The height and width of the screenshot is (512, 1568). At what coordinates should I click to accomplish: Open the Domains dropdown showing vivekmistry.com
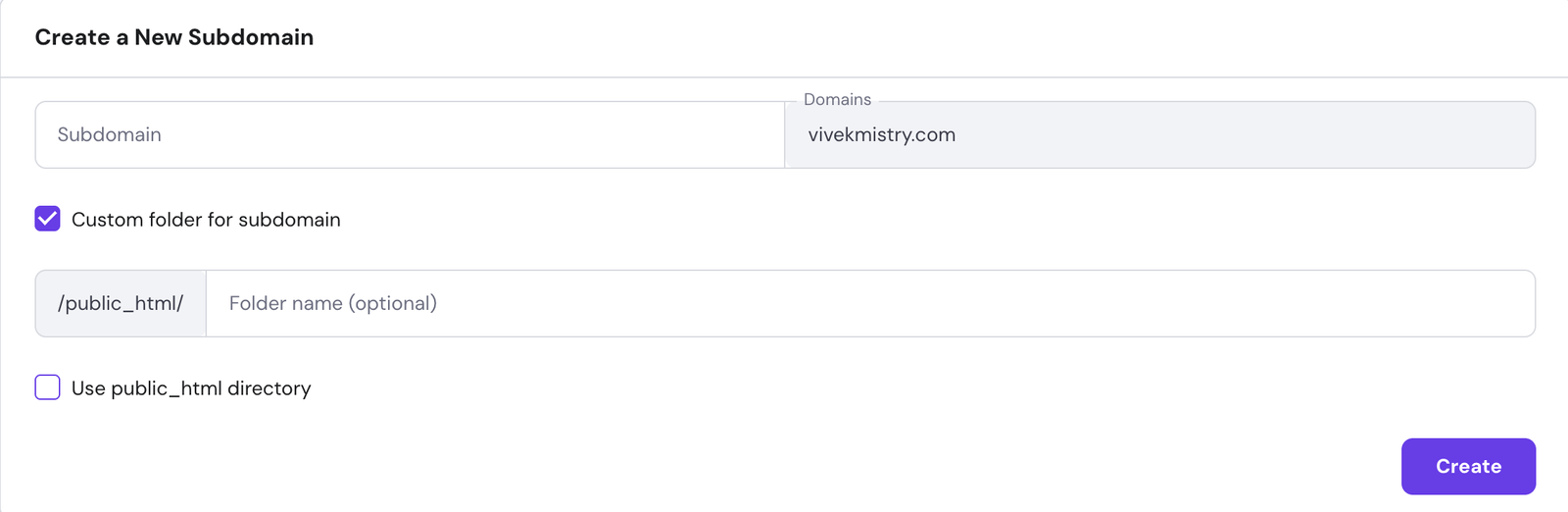(x=1159, y=135)
